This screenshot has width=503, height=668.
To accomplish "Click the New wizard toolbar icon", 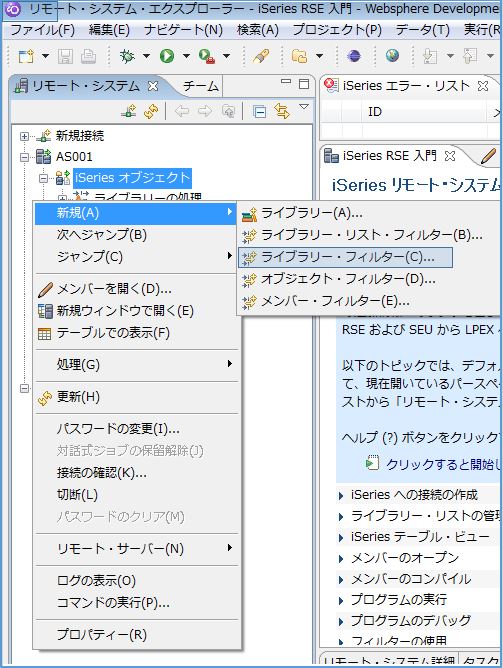I will (x=26, y=56).
